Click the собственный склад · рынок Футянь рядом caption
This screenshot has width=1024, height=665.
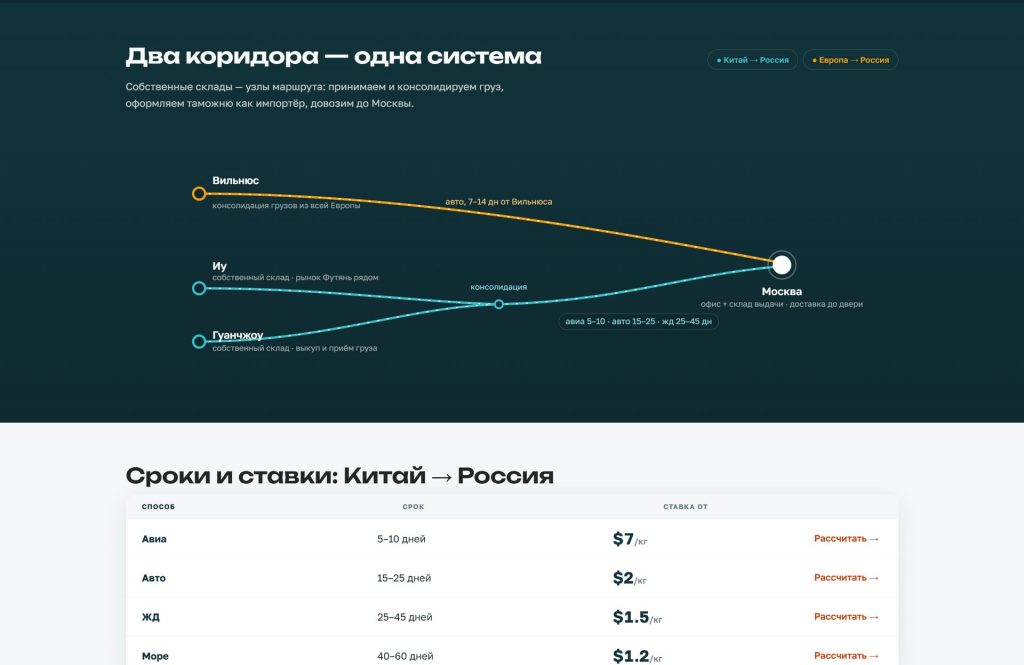tap(295, 278)
